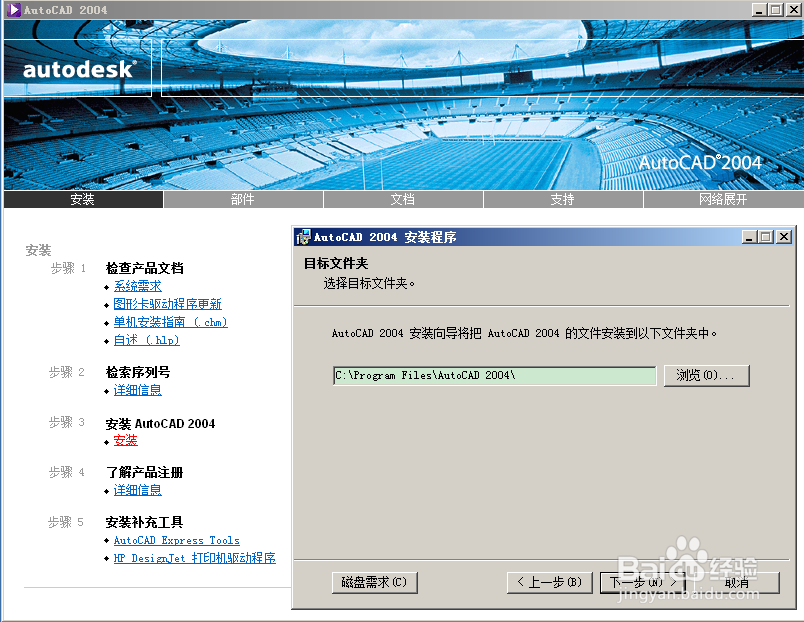Viewport: 804px width, 622px height.
Task: Close the main AutoCAD 2004 window
Action: tap(793, 10)
